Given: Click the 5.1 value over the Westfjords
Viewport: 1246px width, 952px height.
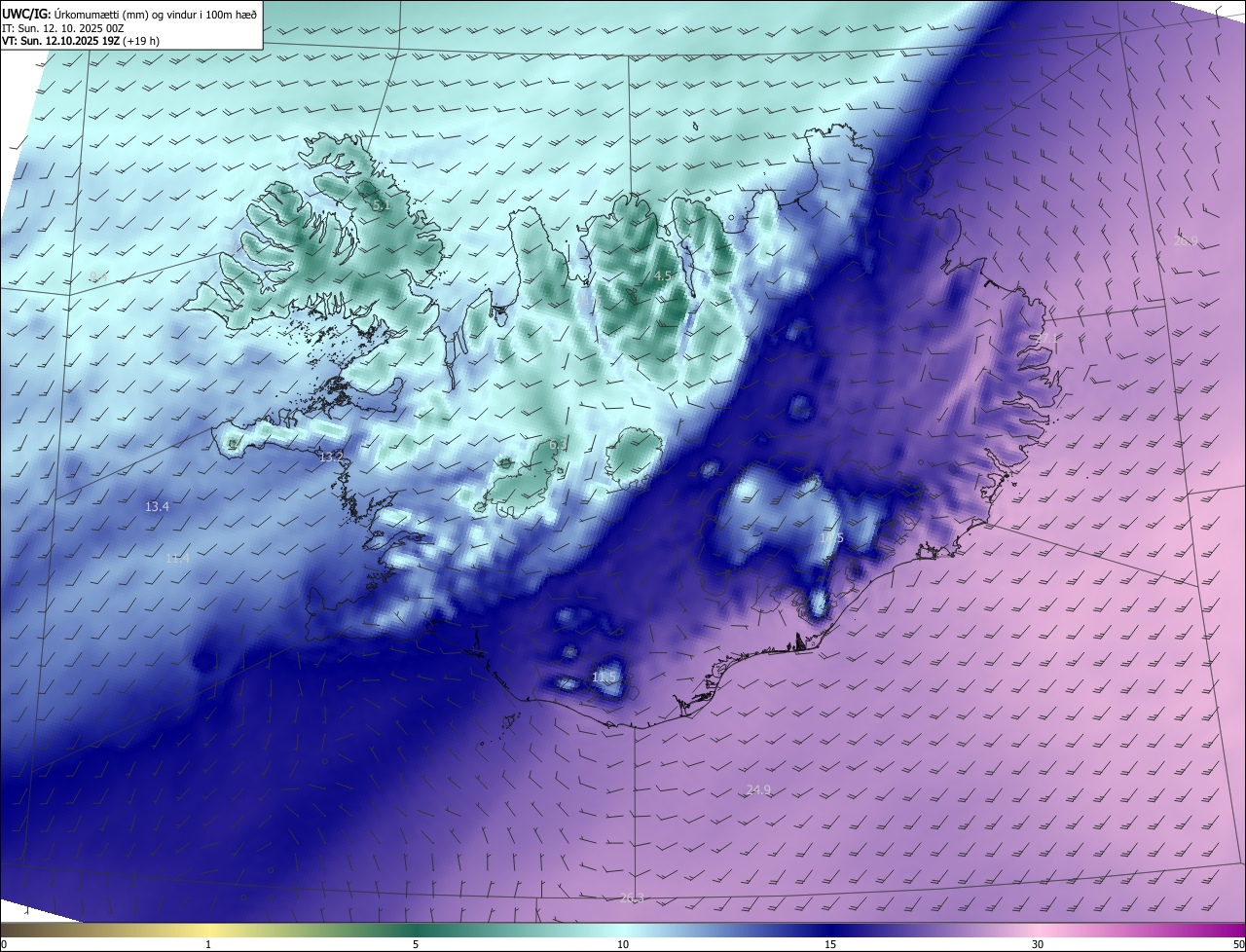Looking at the screenshot, I should (382, 206).
